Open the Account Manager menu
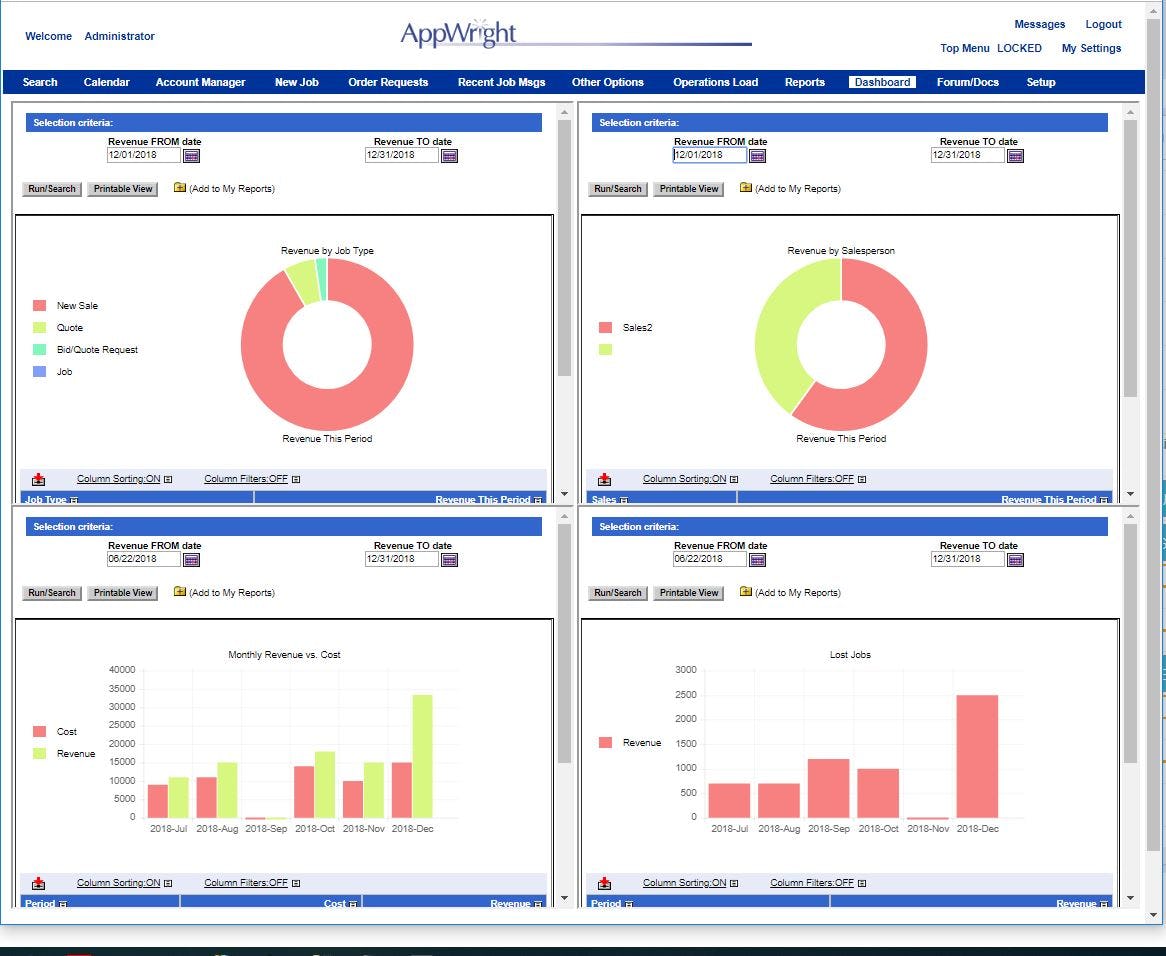1166x956 pixels. (x=200, y=82)
